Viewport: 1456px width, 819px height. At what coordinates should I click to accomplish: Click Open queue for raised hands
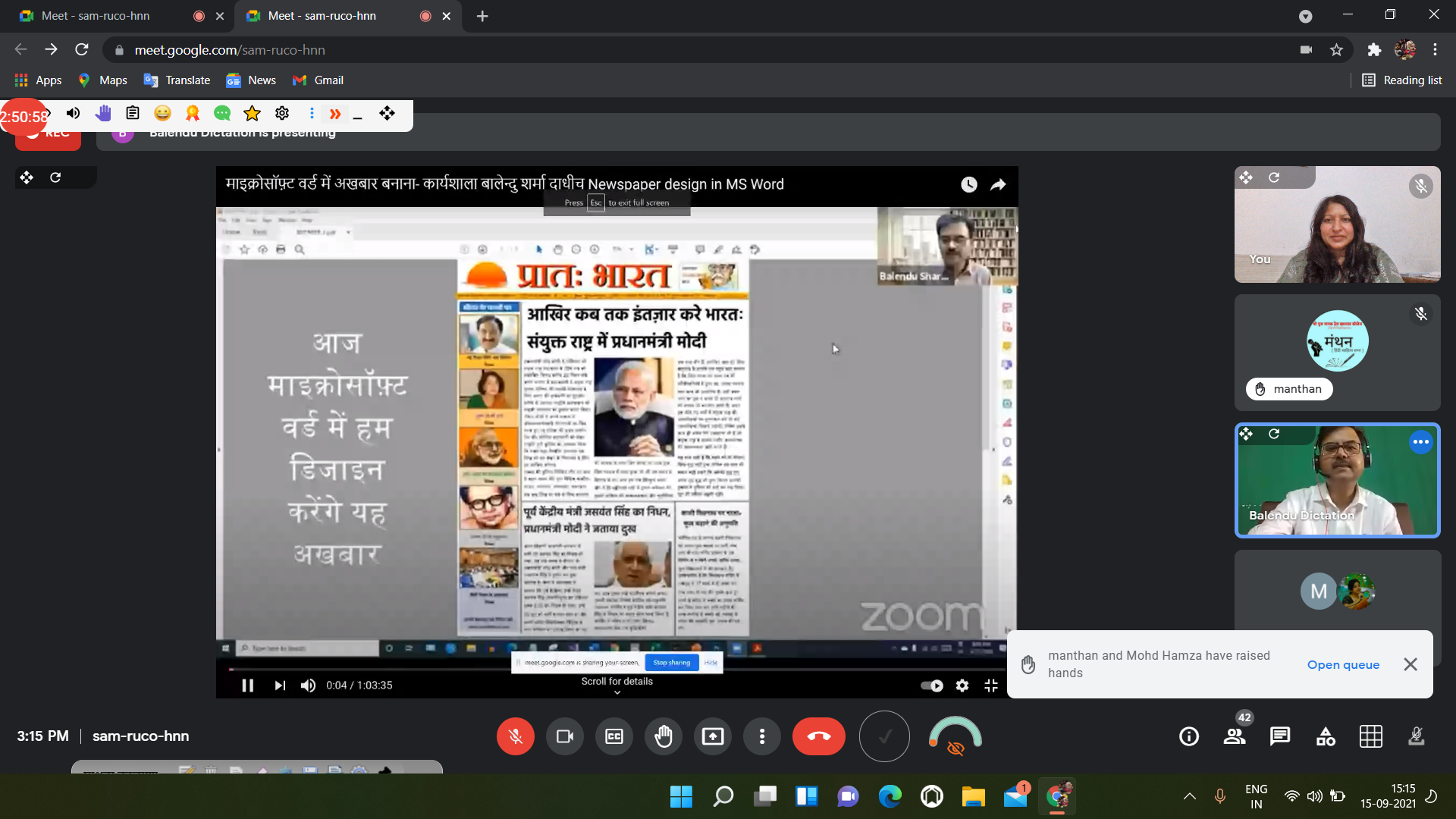tap(1343, 665)
